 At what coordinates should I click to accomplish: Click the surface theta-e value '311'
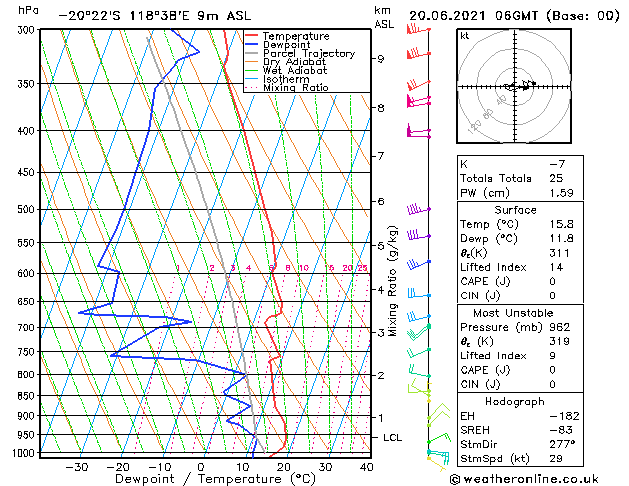tap(560, 253)
